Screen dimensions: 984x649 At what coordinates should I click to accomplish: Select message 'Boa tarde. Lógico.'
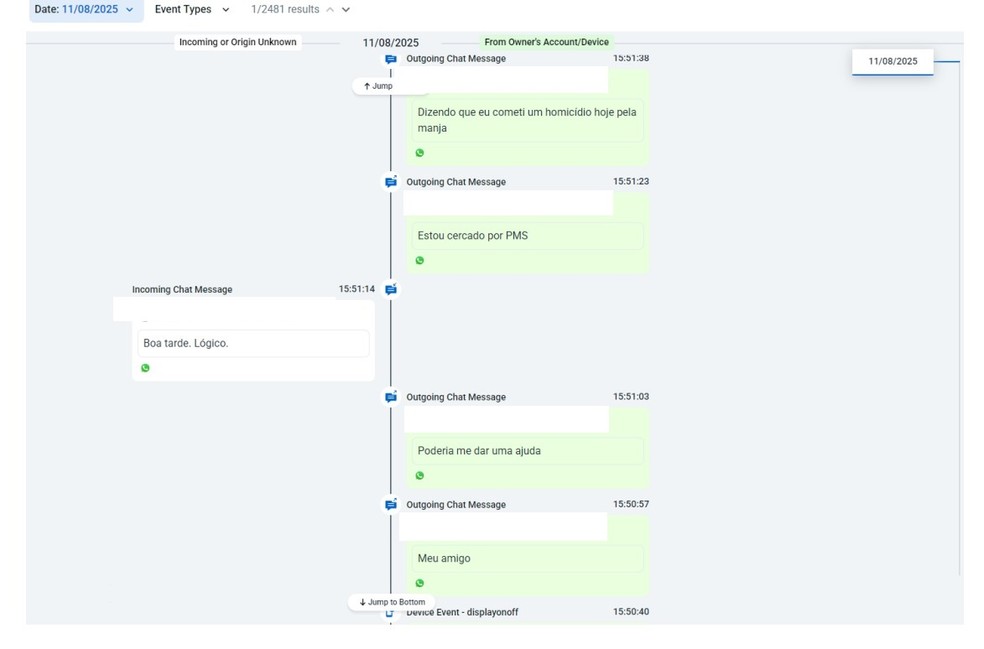(254, 343)
